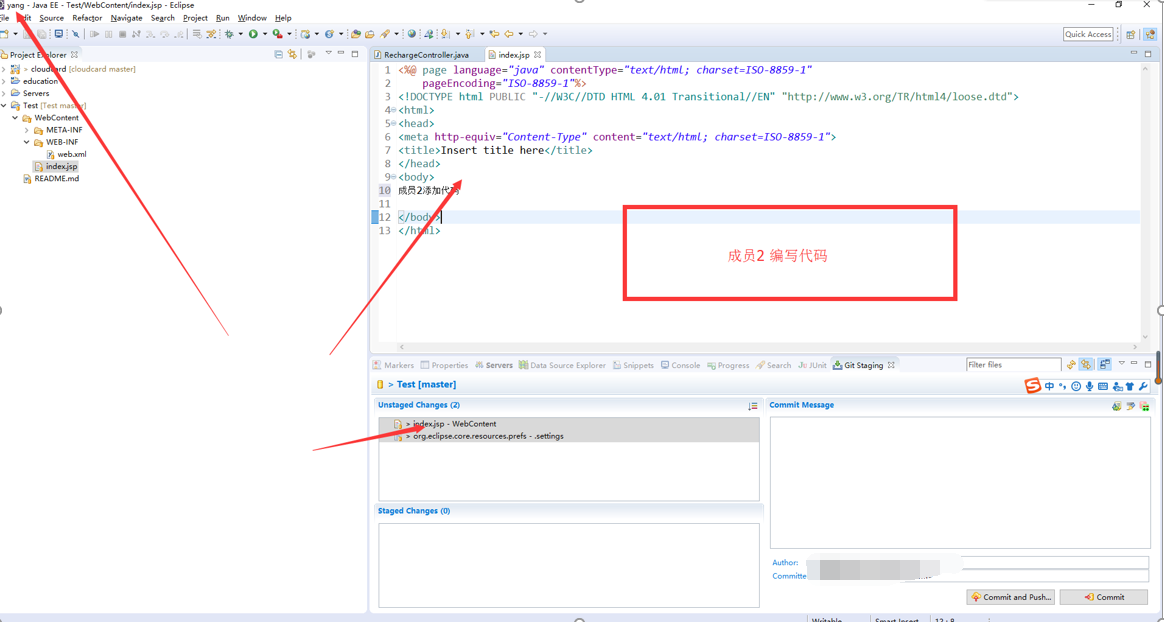Image resolution: width=1164 pixels, height=622 pixels.
Task: Click the Refresh icon in Git Staging
Action: click(1070, 364)
